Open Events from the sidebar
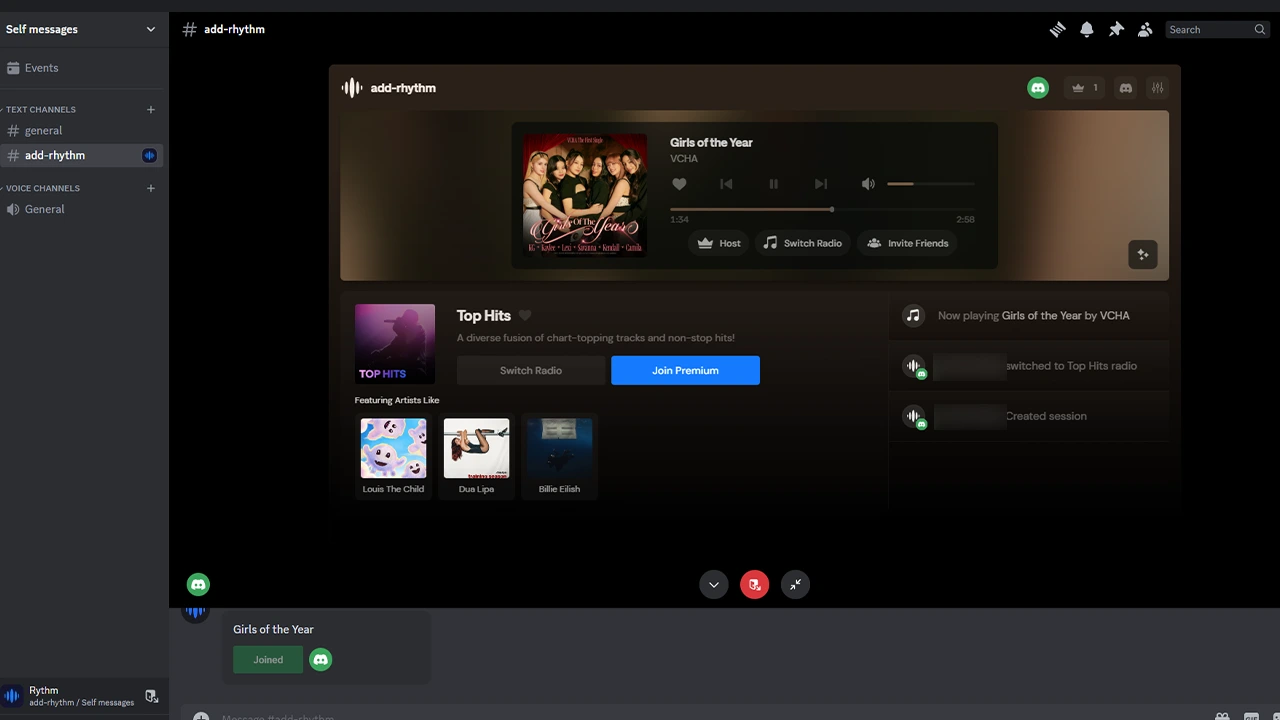1280x720 pixels. [41, 67]
